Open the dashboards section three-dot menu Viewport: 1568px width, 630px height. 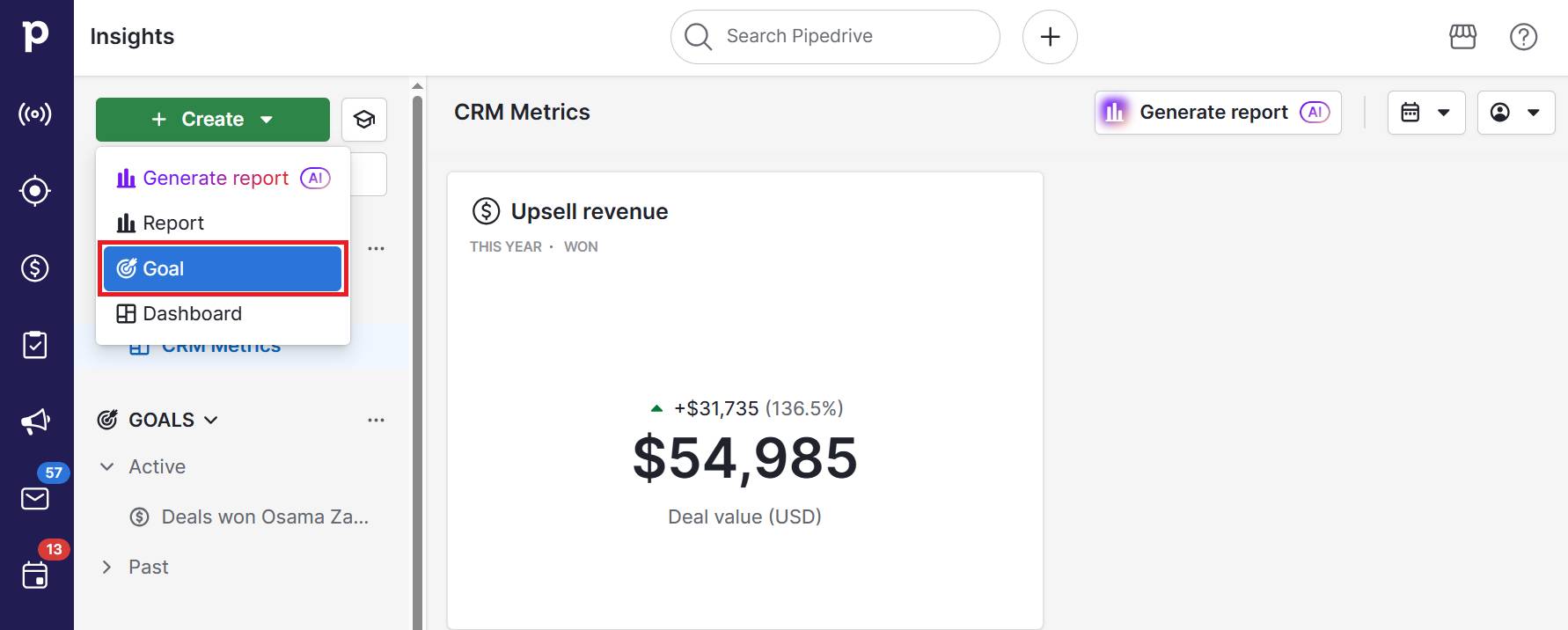pyautogui.click(x=376, y=248)
